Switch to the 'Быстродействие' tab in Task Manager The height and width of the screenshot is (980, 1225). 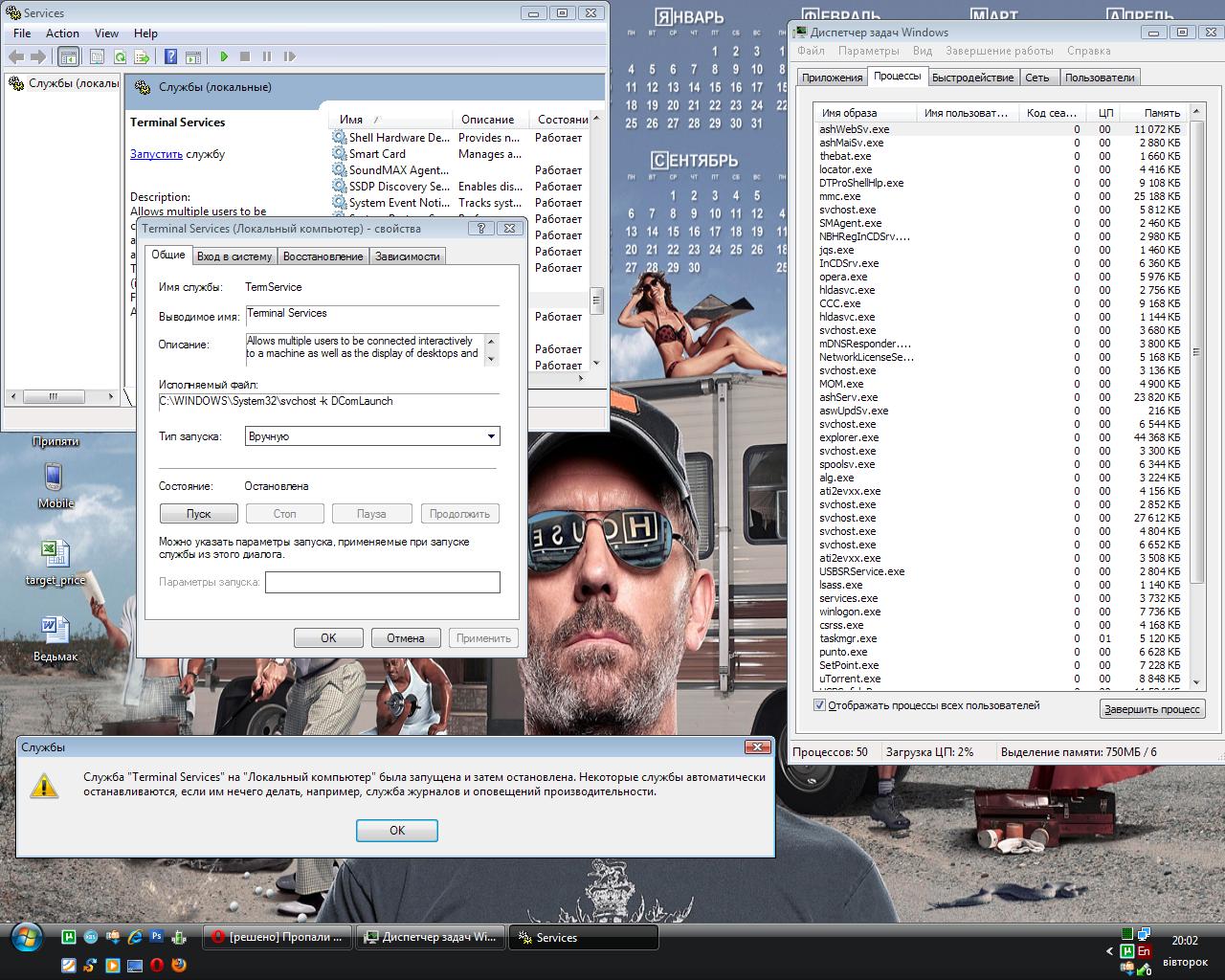[x=972, y=78]
